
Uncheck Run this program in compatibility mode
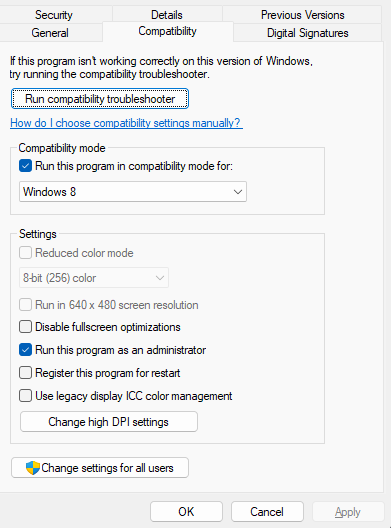point(26,166)
